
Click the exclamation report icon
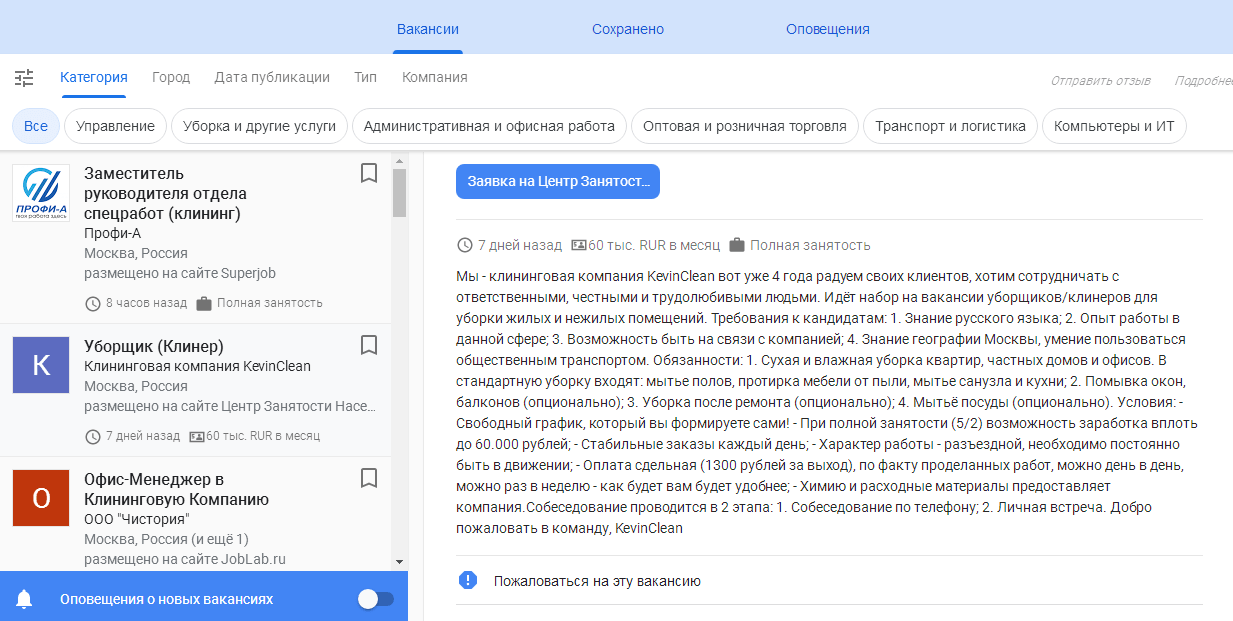tap(468, 580)
